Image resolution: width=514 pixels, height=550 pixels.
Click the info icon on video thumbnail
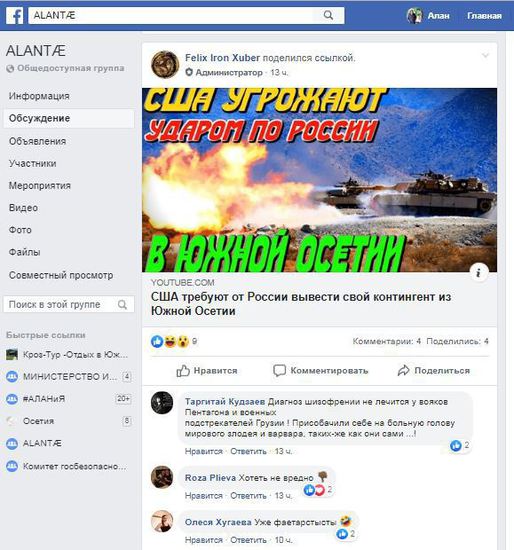coord(479,272)
